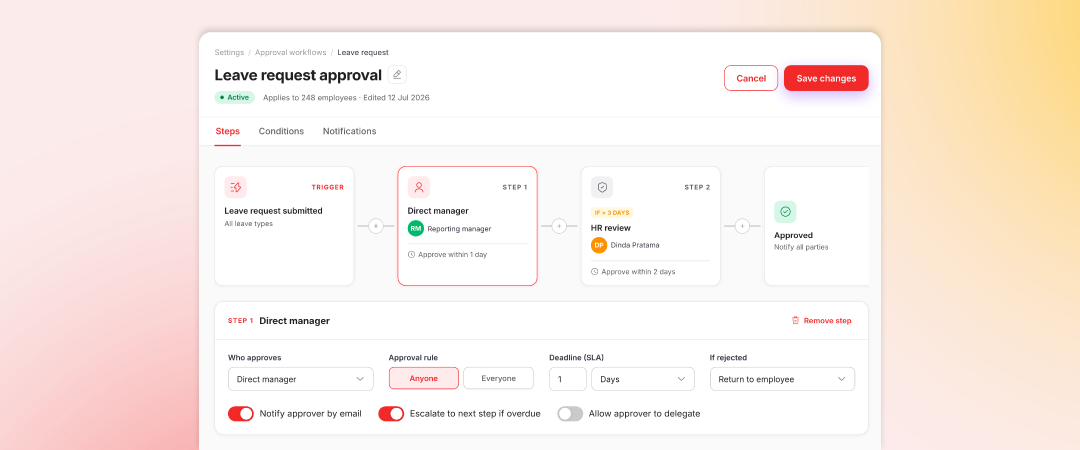This screenshot has height=450, width=1080.
Task: Click the Leave request approval title
Action: (298, 75)
